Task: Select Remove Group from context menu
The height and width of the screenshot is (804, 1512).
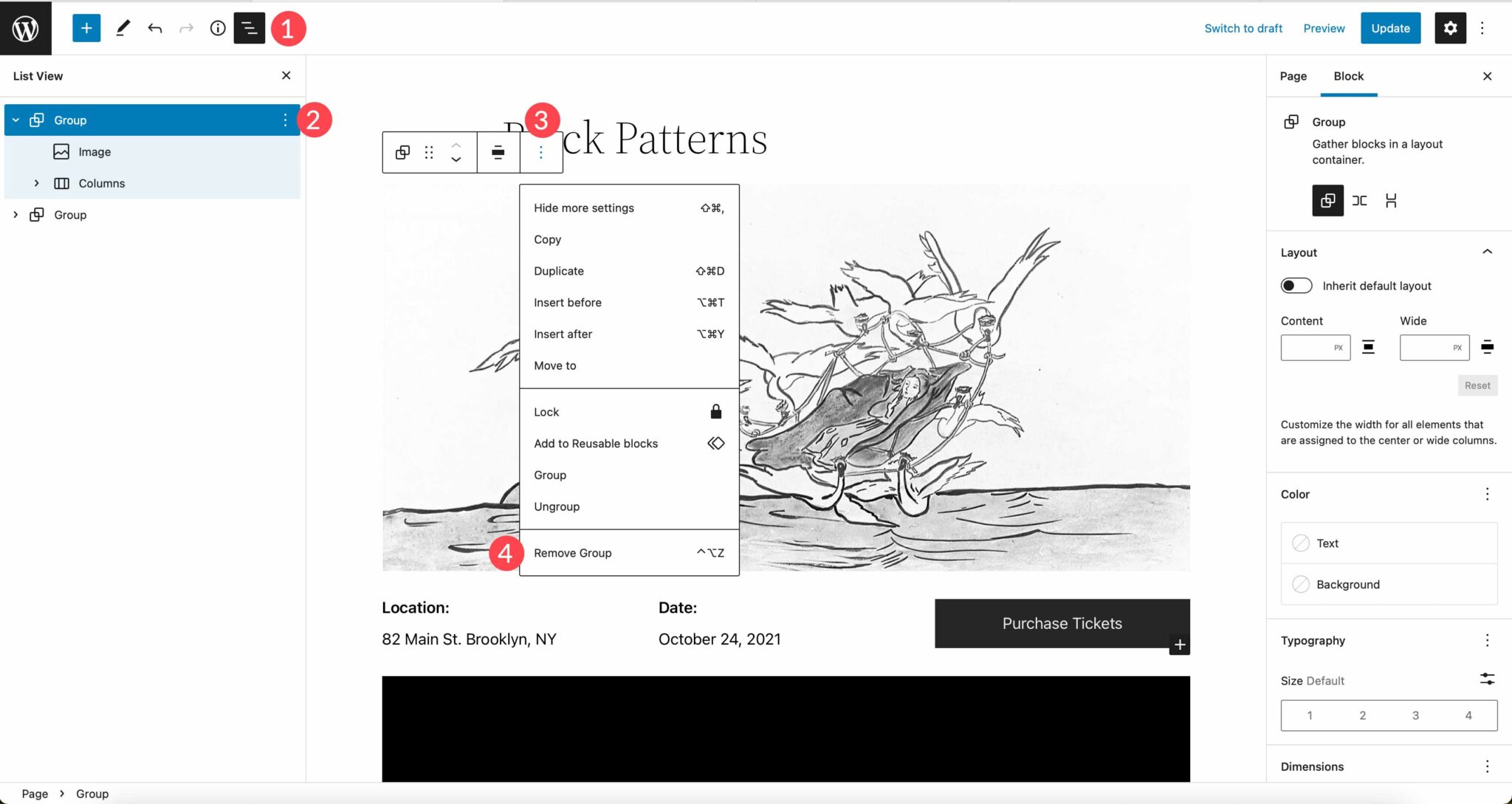Action: point(572,552)
